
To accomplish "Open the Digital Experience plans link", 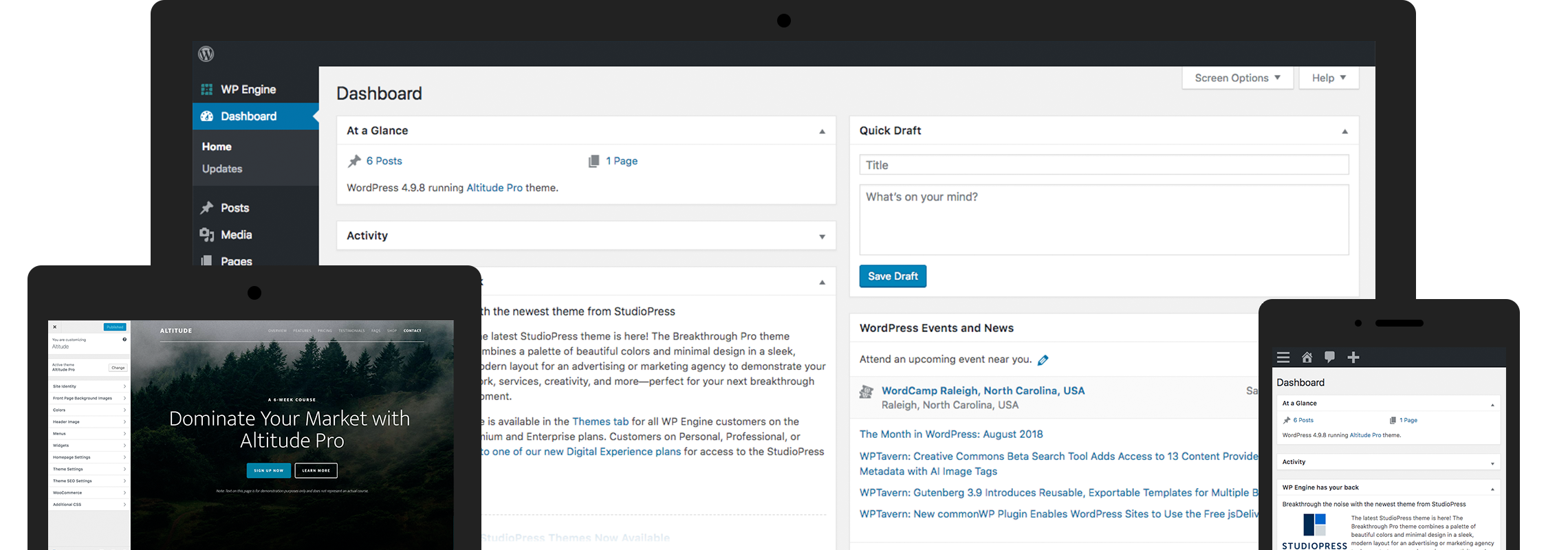I will (581, 452).
